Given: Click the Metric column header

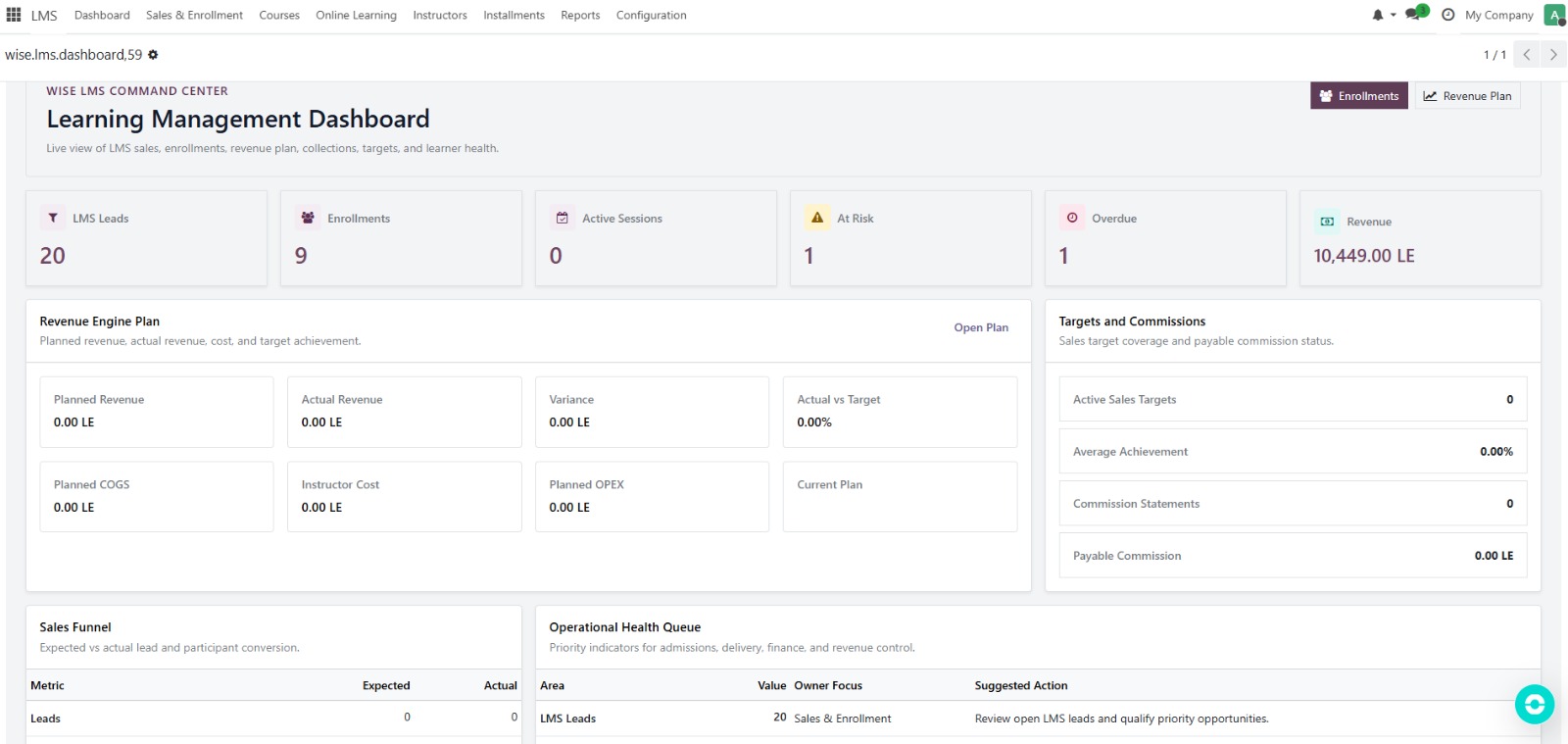Looking at the screenshot, I should [47, 685].
